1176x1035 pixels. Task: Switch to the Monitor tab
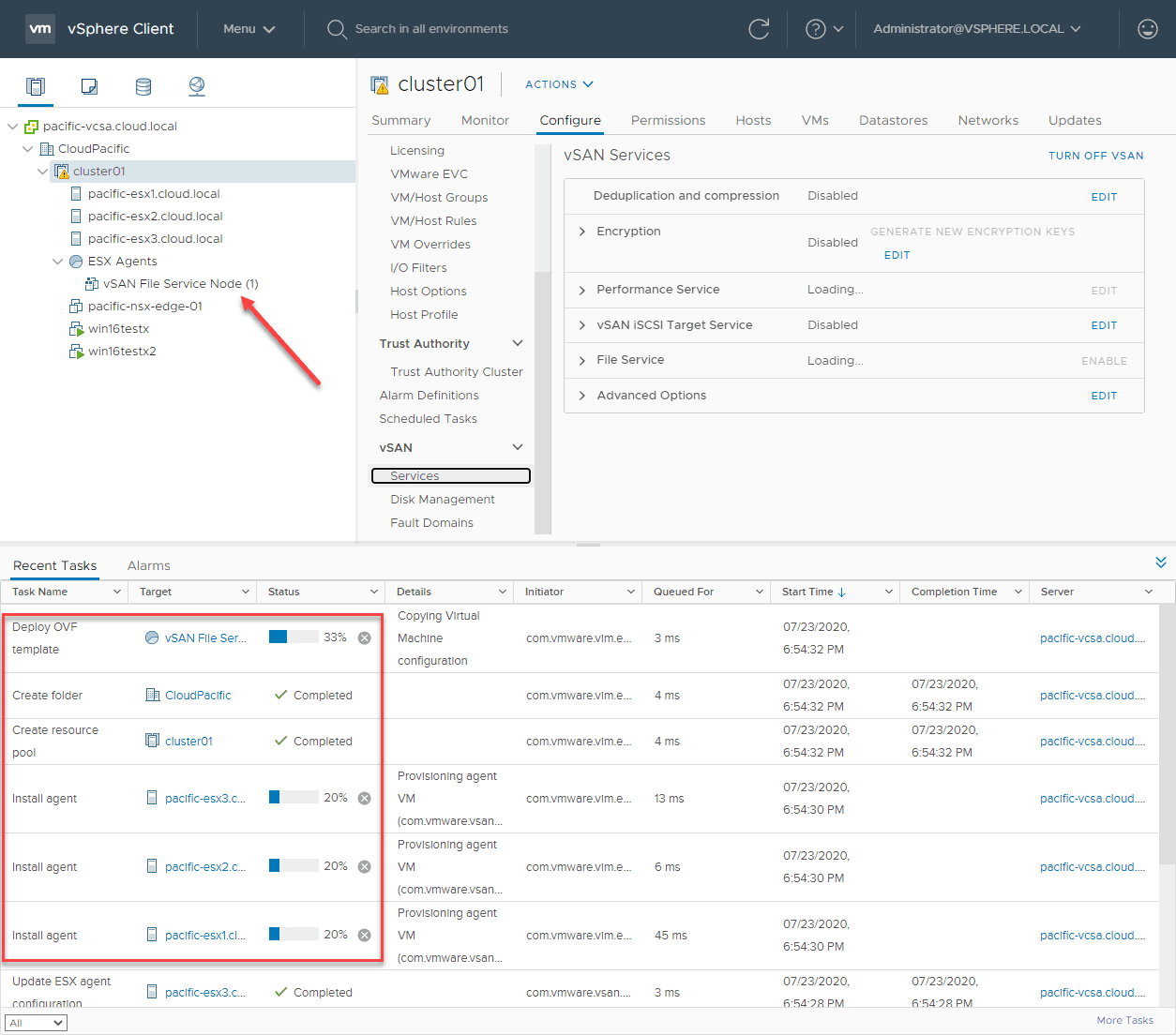coord(485,121)
